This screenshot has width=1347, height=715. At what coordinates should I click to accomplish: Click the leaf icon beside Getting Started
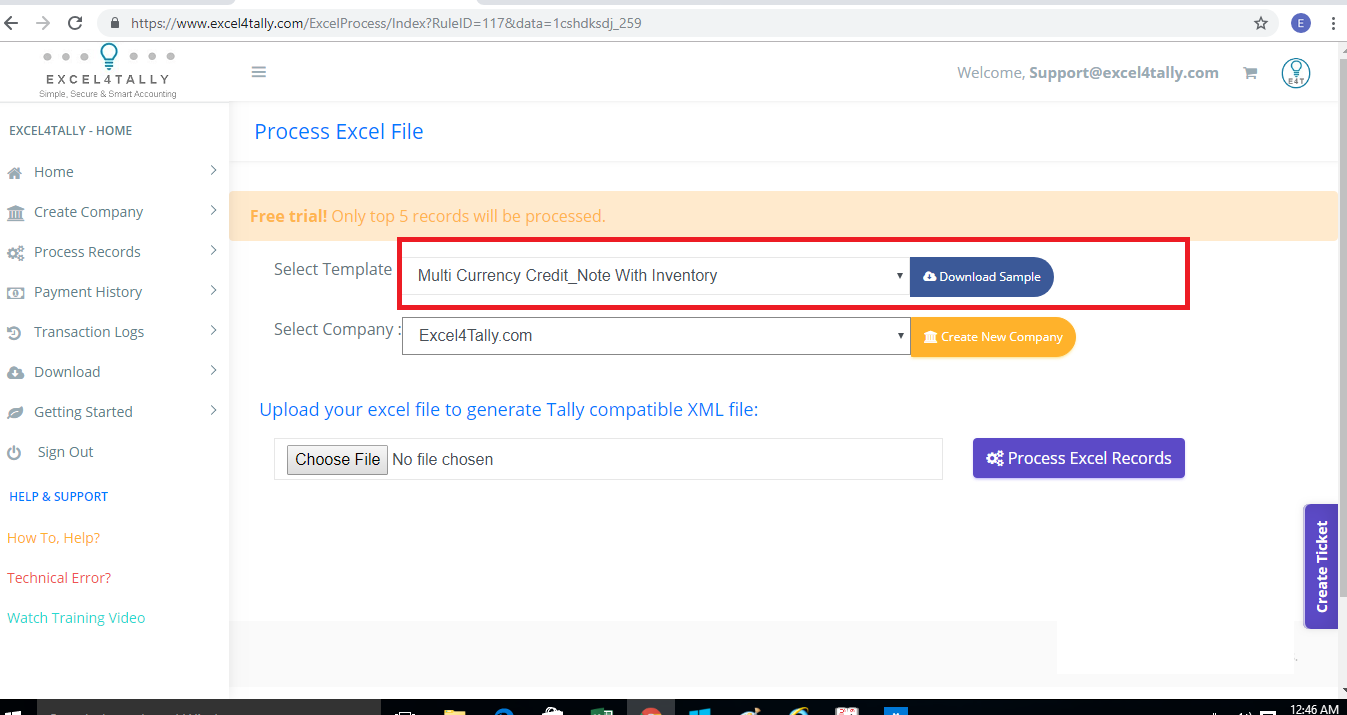pyautogui.click(x=15, y=413)
